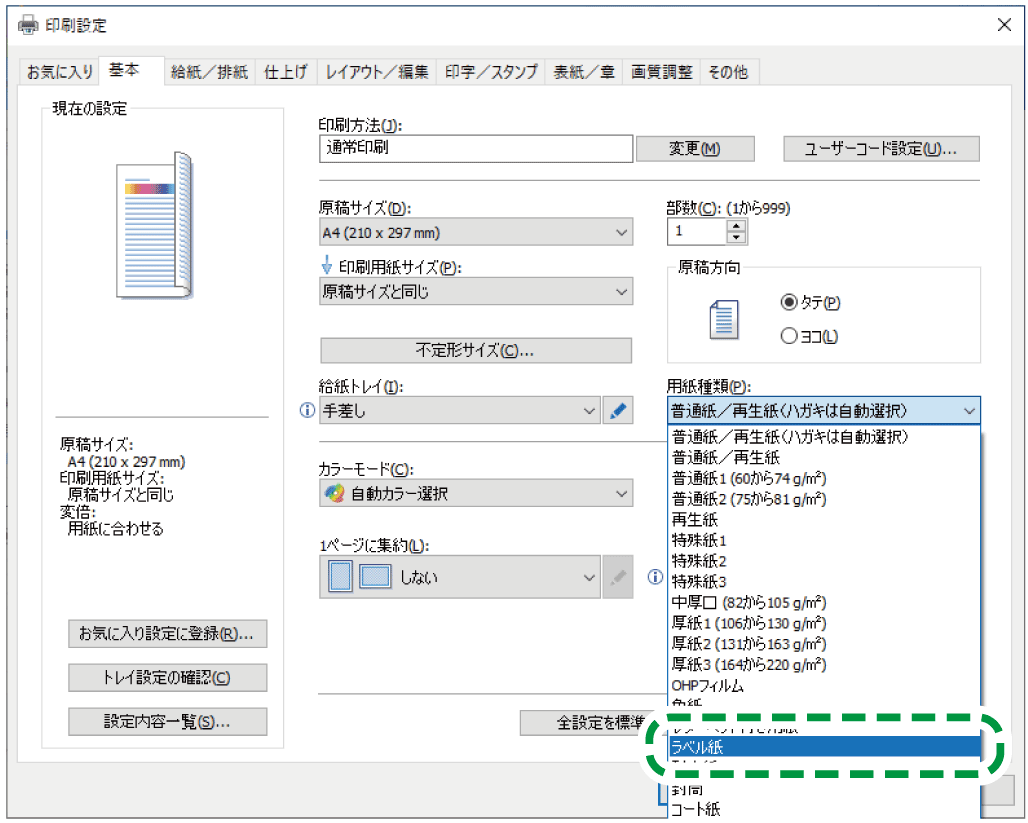
Task: Select the タテ orientation radio button
Action: click(789, 302)
